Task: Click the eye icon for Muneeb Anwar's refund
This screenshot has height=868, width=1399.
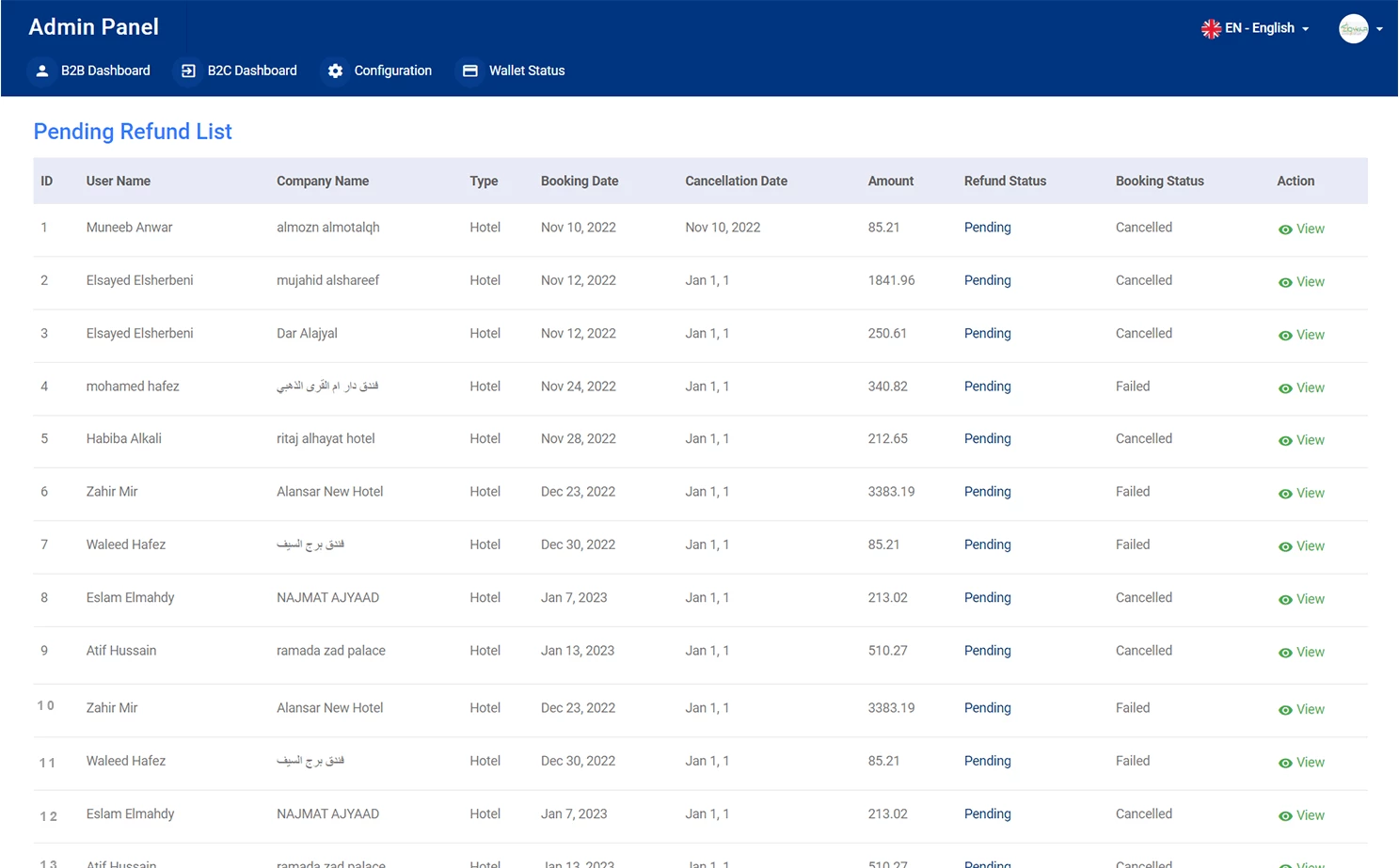Action: [x=1287, y=229]
